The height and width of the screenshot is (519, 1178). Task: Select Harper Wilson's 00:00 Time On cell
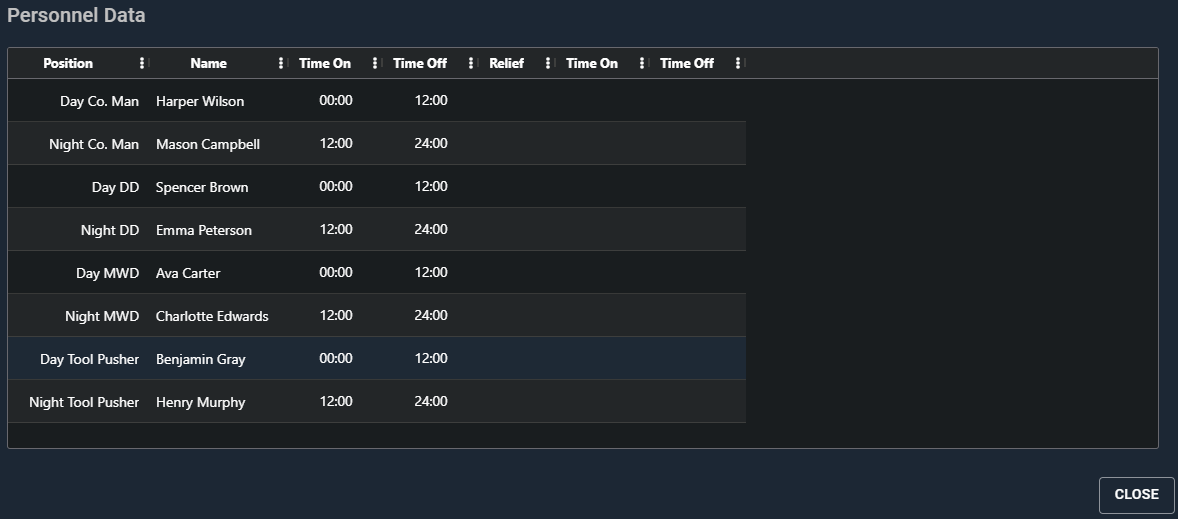coord(336,101)
